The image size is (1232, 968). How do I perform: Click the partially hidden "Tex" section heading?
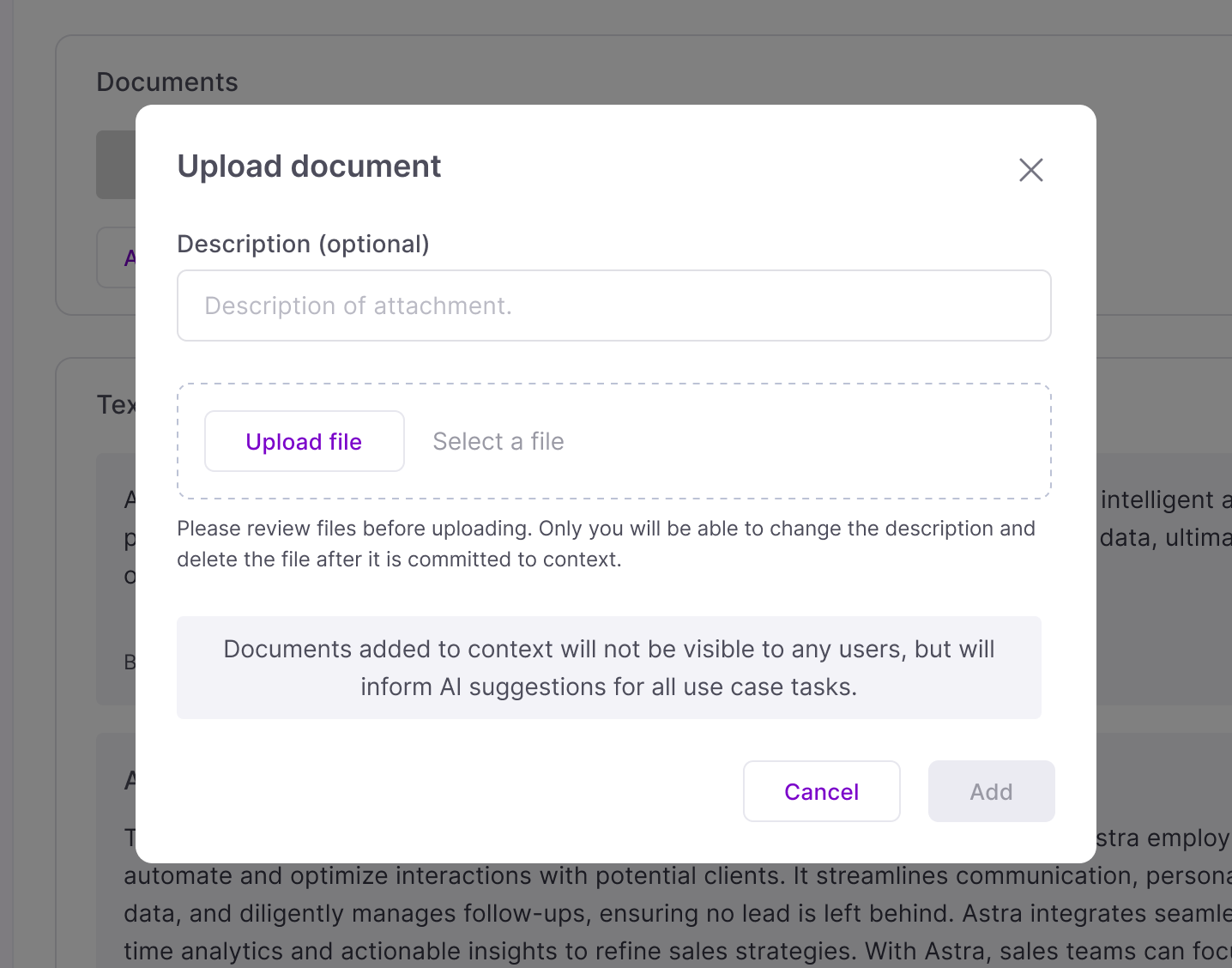point(116,405)
